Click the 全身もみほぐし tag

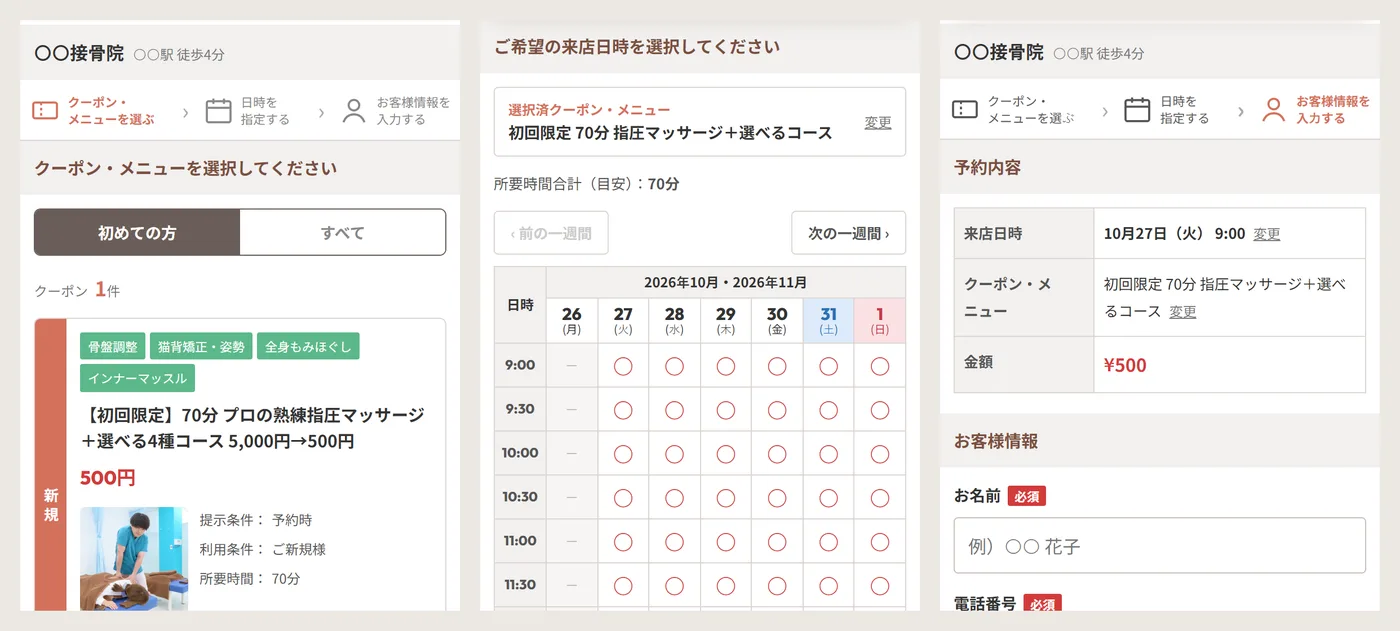tap(308, 346)
